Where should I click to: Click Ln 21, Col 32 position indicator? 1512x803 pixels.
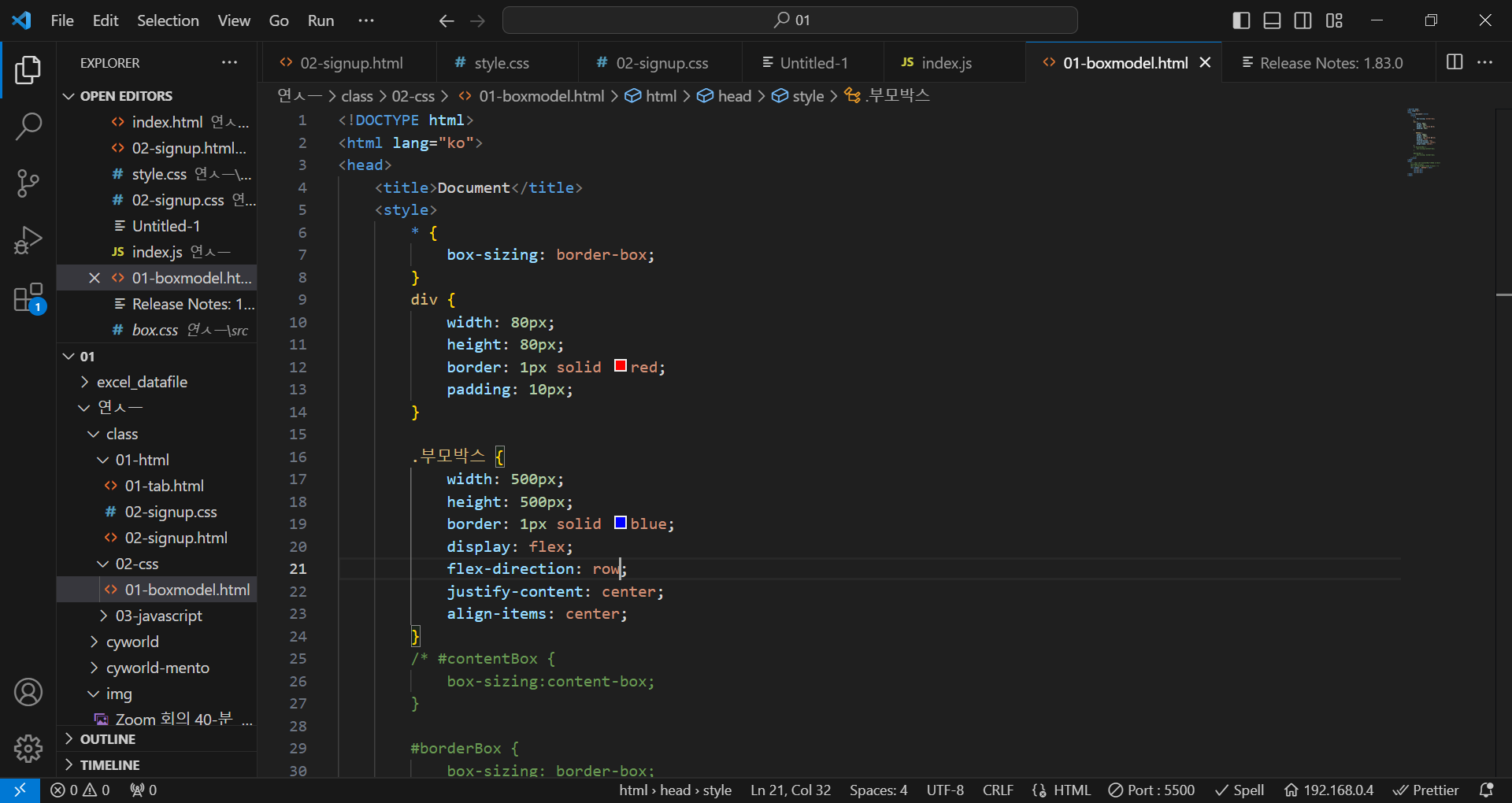(791, 790)
